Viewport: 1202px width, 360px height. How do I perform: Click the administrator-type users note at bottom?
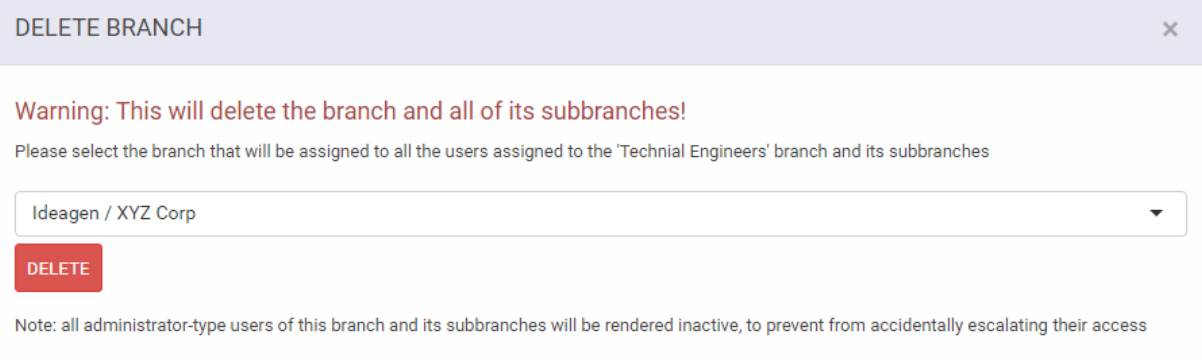580,325
